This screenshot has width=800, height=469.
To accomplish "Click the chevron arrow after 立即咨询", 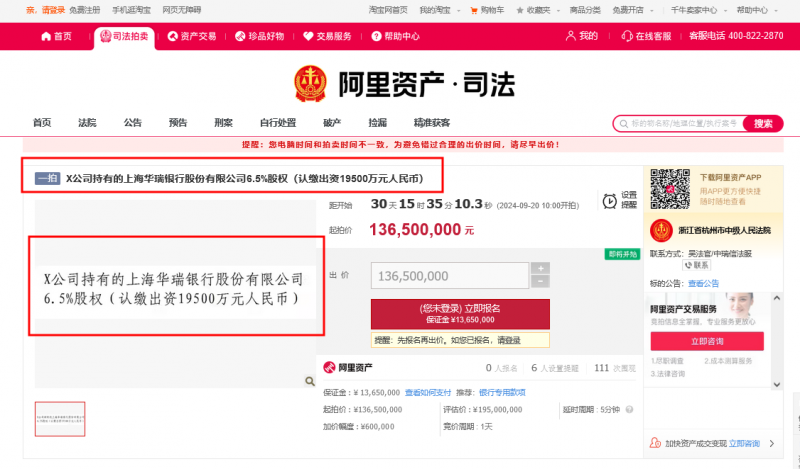I will point(772,443).
